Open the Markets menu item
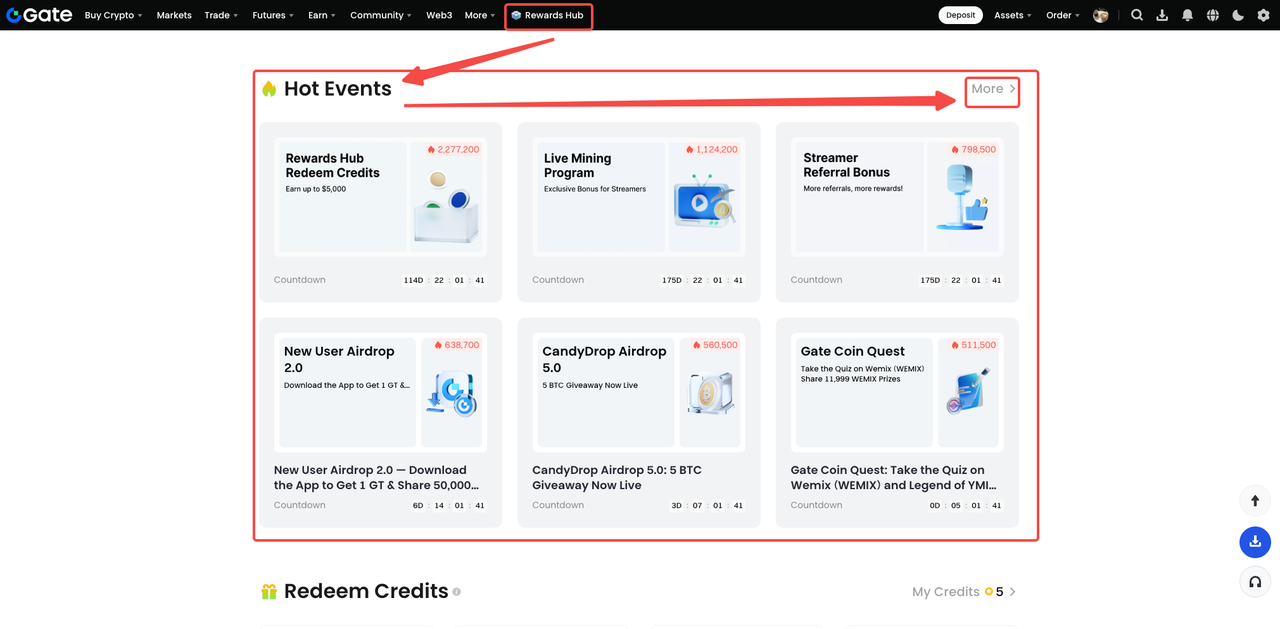1280x629 pixels. coord(174,15)
